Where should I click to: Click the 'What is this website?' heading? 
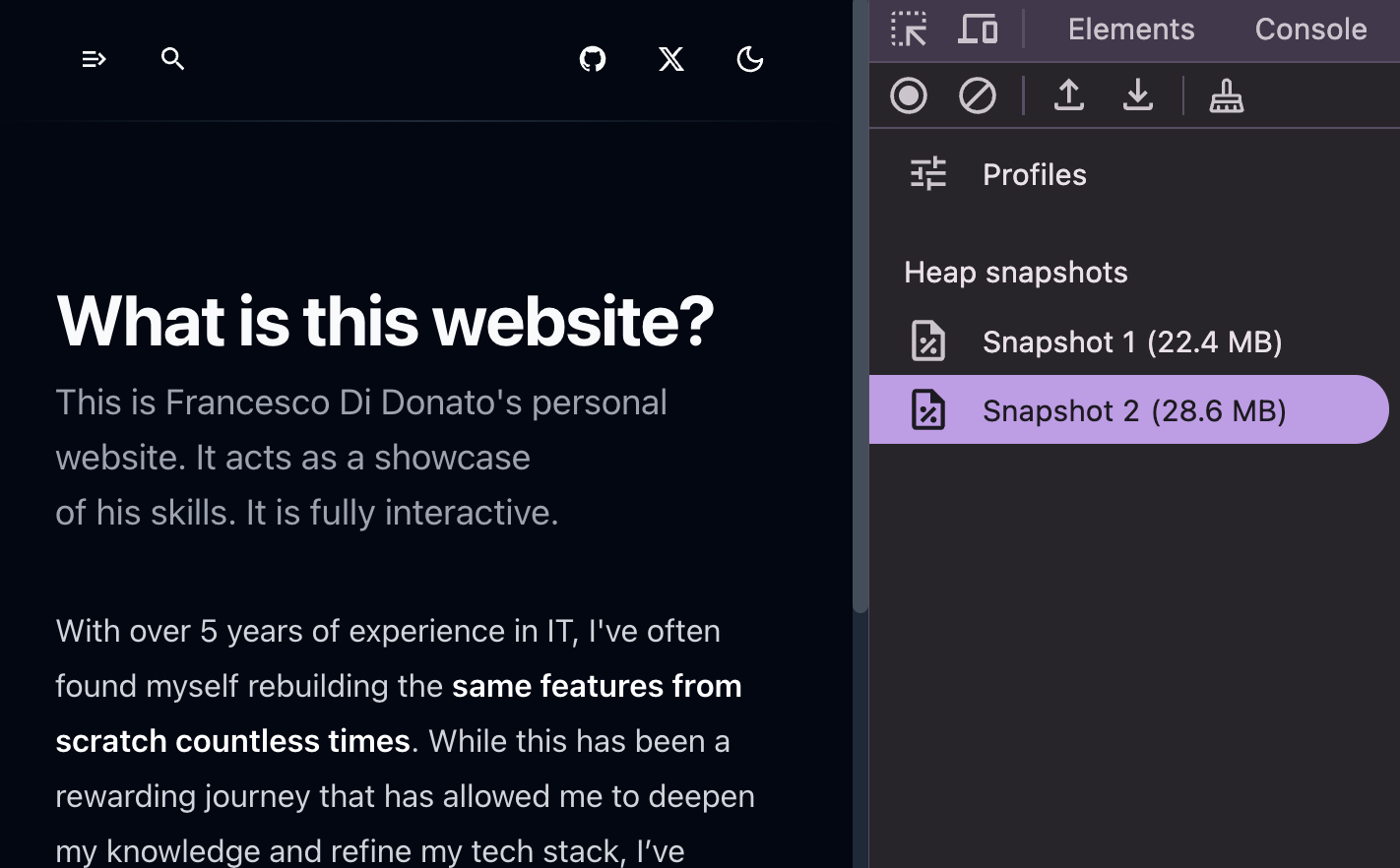coord(385,322)
